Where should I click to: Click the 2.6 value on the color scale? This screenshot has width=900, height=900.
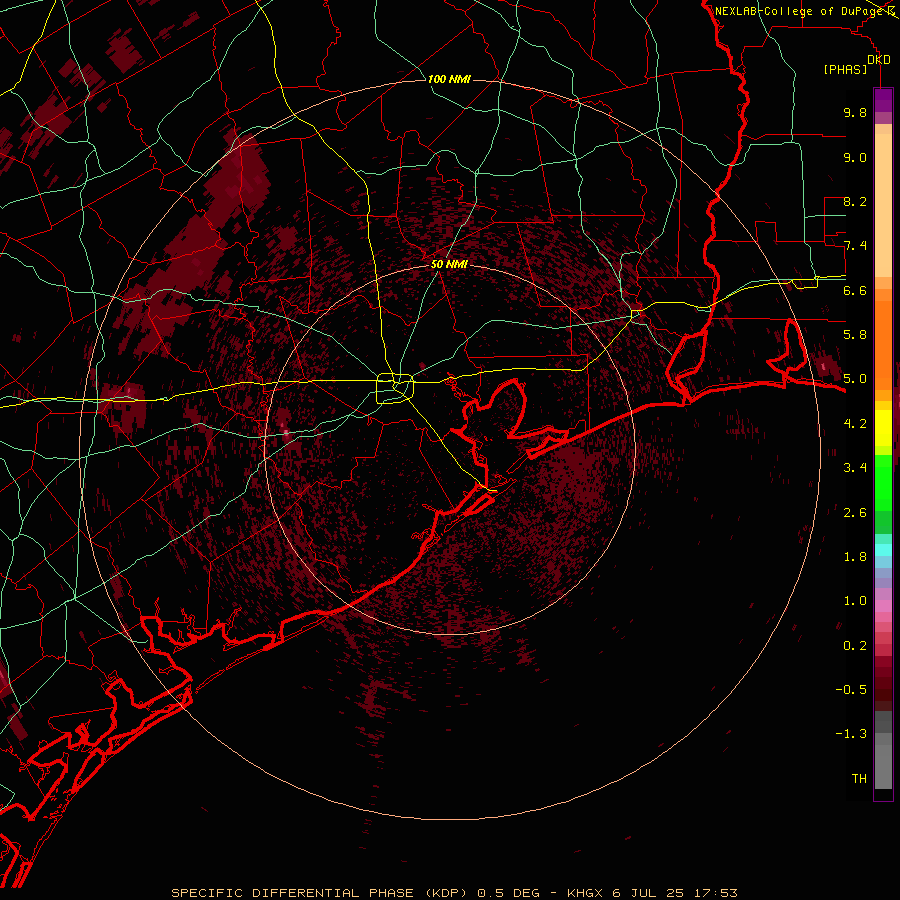coord(855,513)
